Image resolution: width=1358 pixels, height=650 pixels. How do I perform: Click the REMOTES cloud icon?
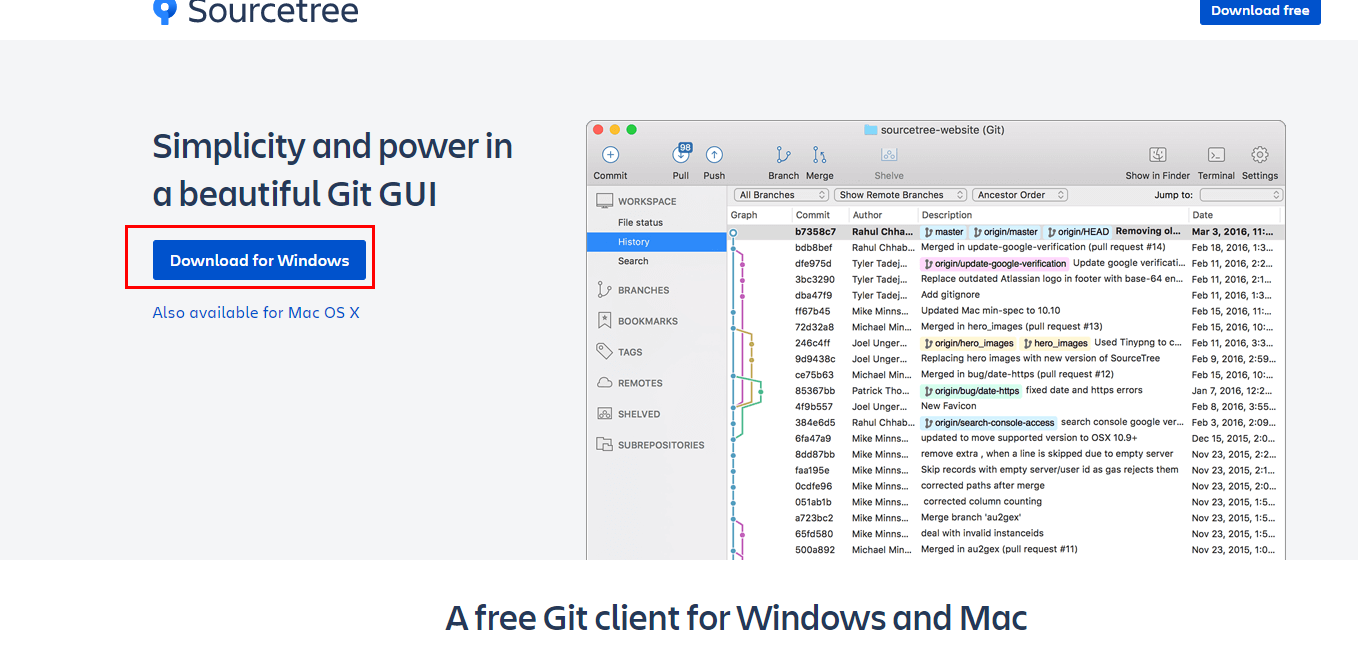tap(604, 383)
